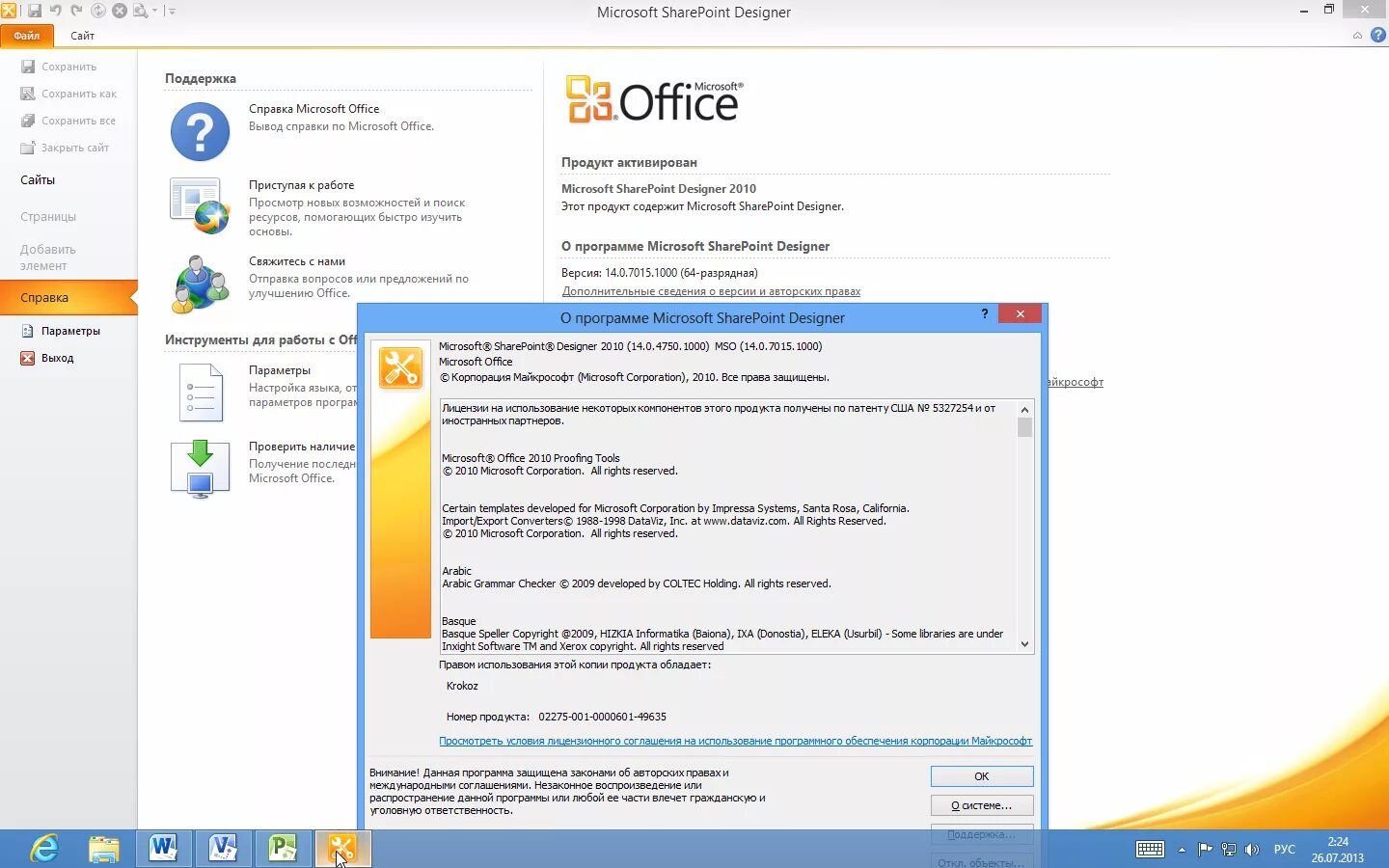Expand hidden icons chevron in system tray
The height and width of the screenshot is (868, 1389).
(1184, 850)
